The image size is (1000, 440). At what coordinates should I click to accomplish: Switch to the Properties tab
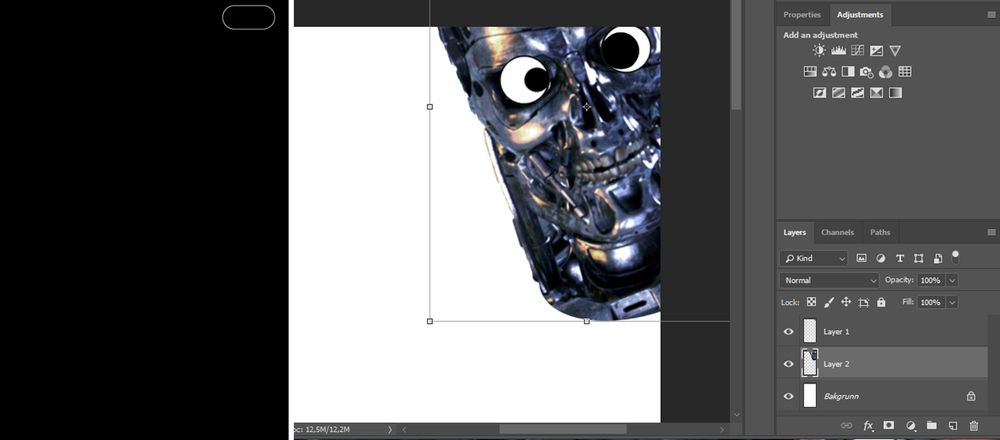coord(802,15)
